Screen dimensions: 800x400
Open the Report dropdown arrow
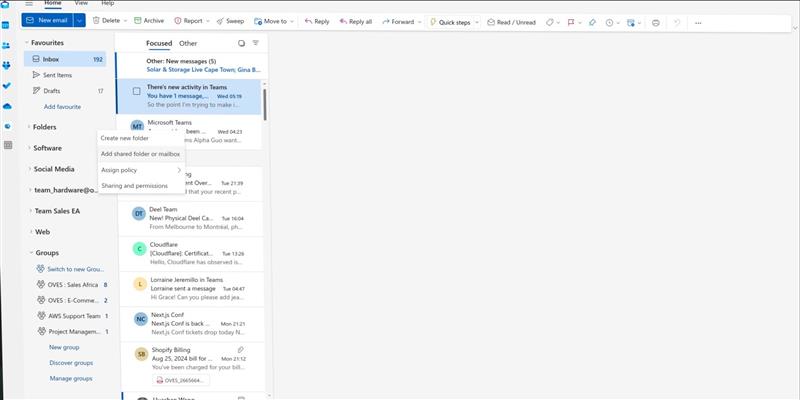click(x=208, y=21)
